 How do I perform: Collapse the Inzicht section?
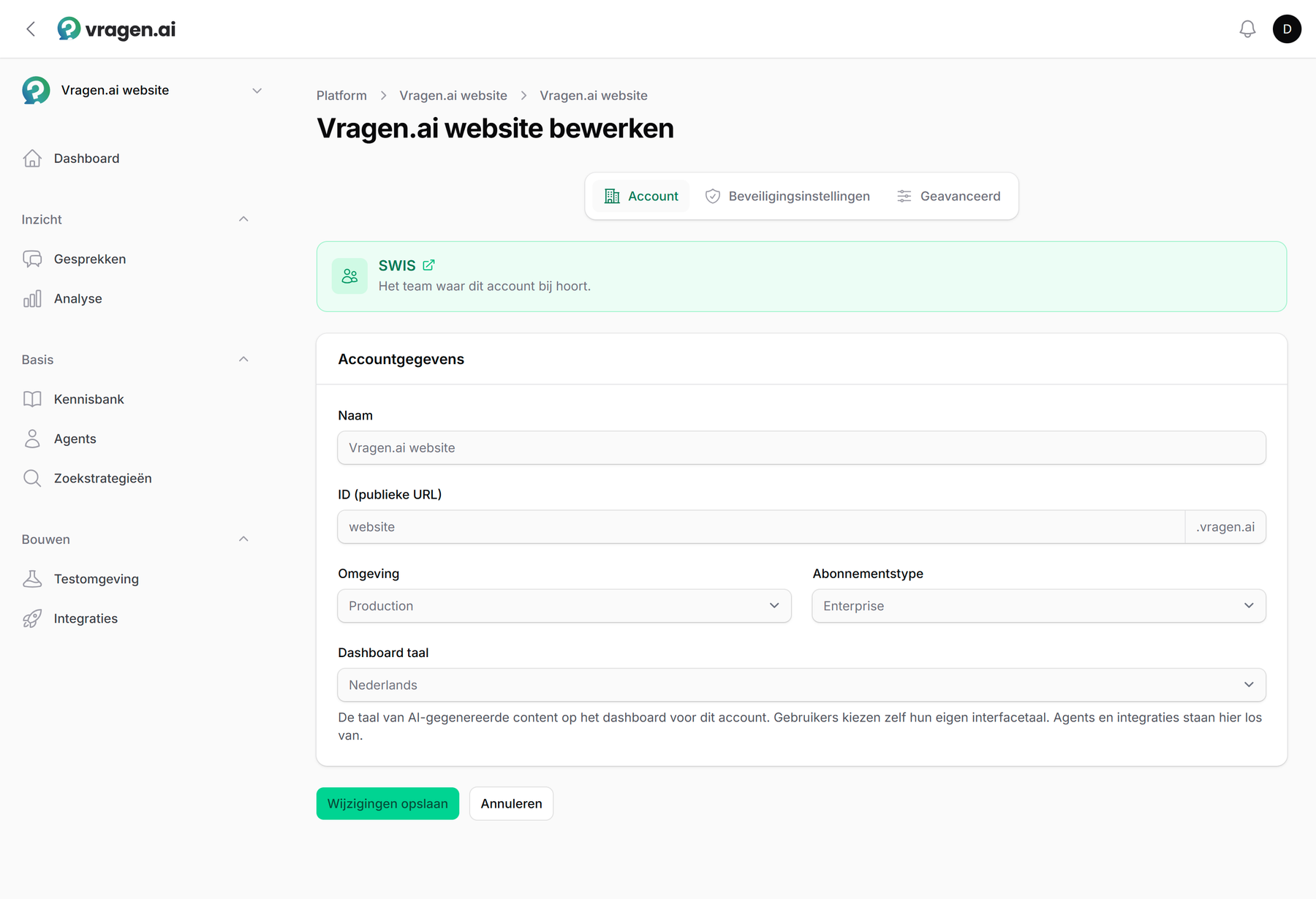tap(243, 219)
